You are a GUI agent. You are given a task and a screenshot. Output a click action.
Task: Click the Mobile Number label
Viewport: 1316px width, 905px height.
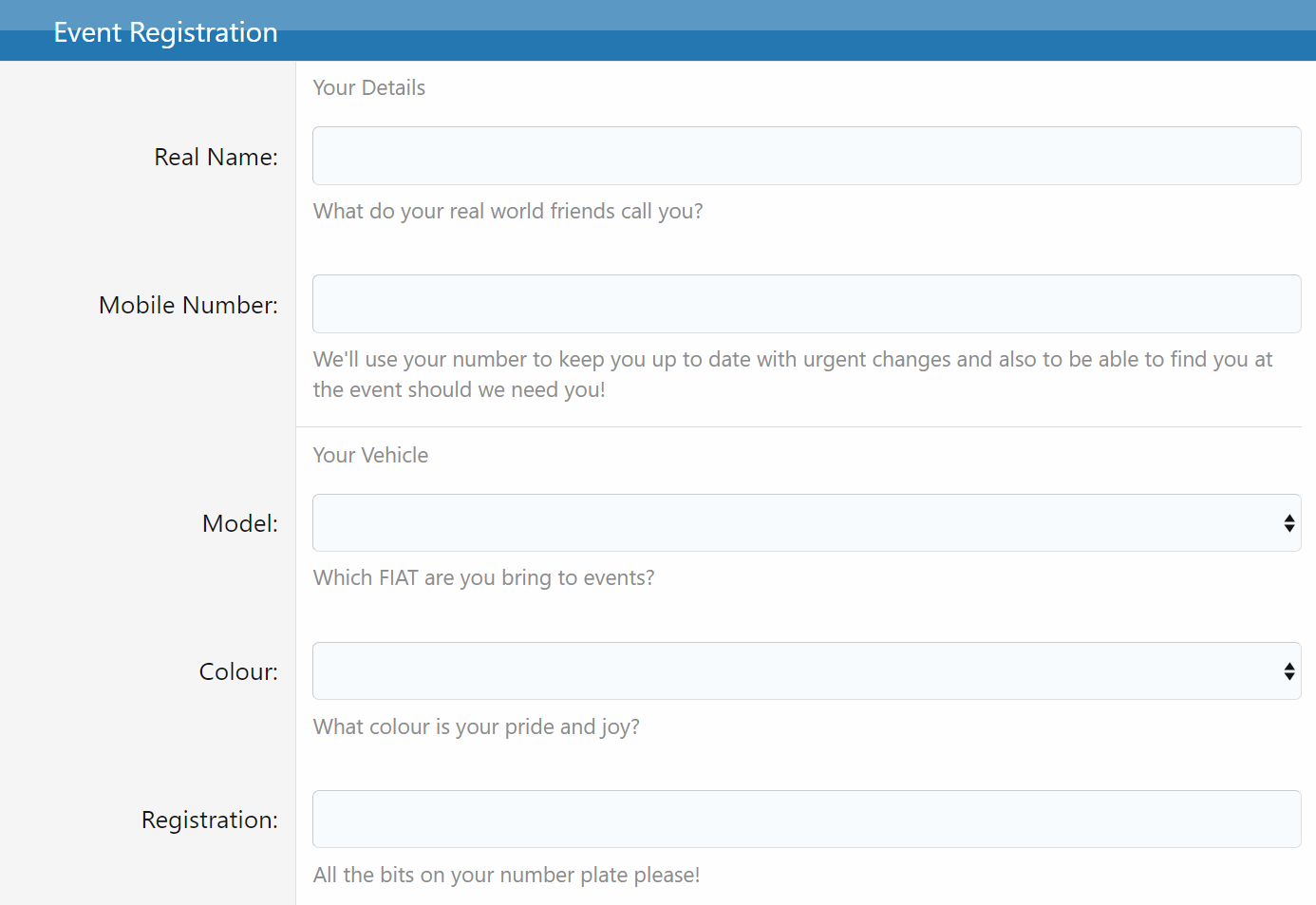[x=189, y=305]
